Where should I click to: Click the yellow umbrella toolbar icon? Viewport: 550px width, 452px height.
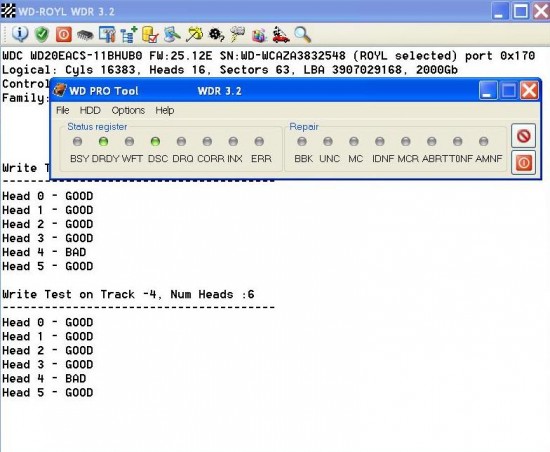pyautogui.click(x=194, y=34)
